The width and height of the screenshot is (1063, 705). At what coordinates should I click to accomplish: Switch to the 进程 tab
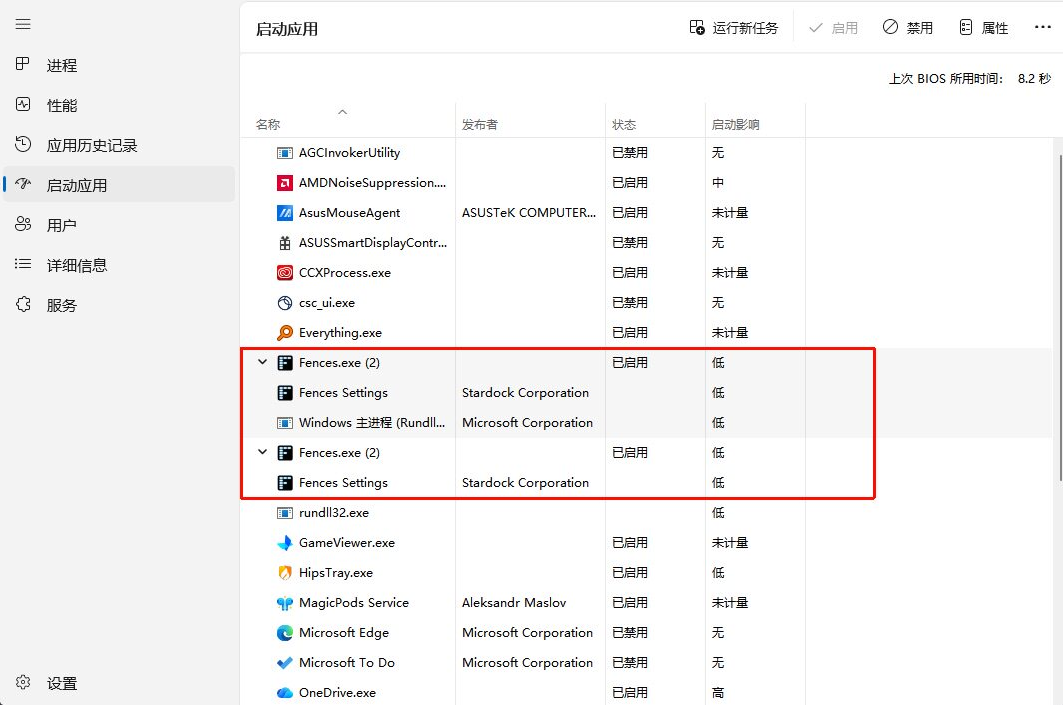coord(61,66)
